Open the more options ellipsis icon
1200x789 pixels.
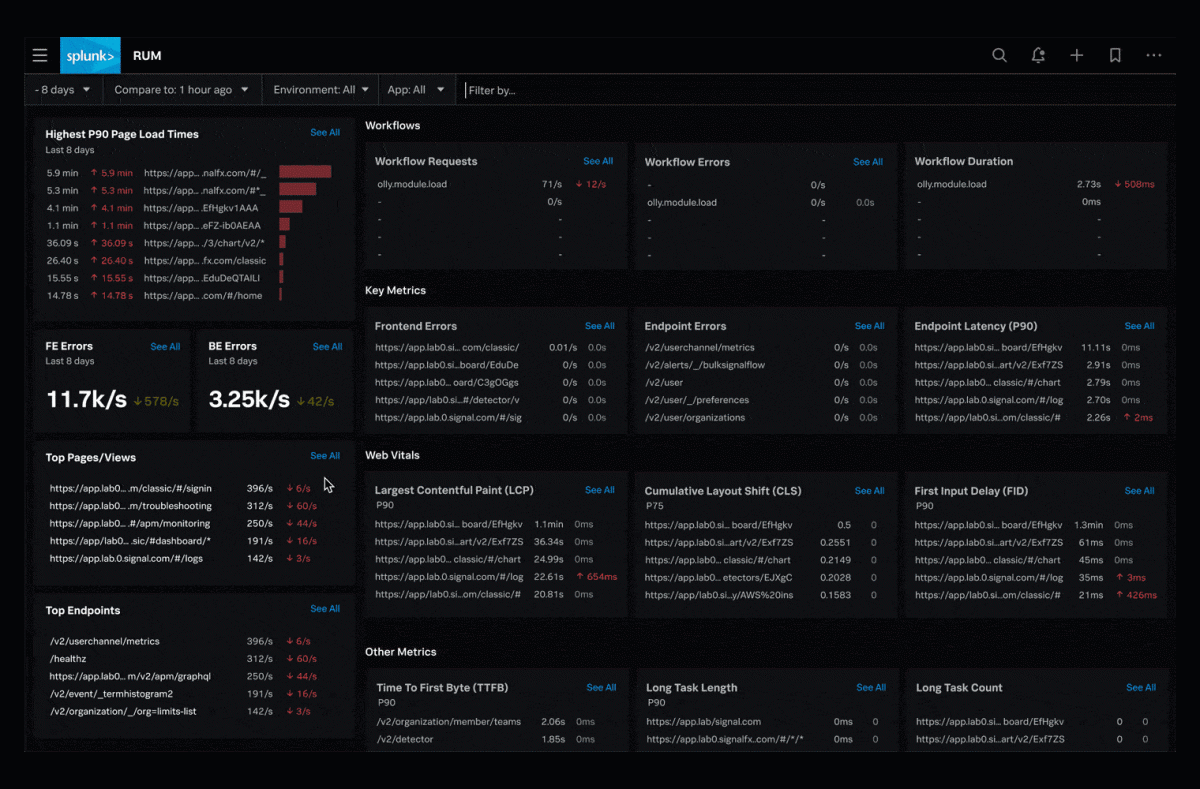point(1153,55)
